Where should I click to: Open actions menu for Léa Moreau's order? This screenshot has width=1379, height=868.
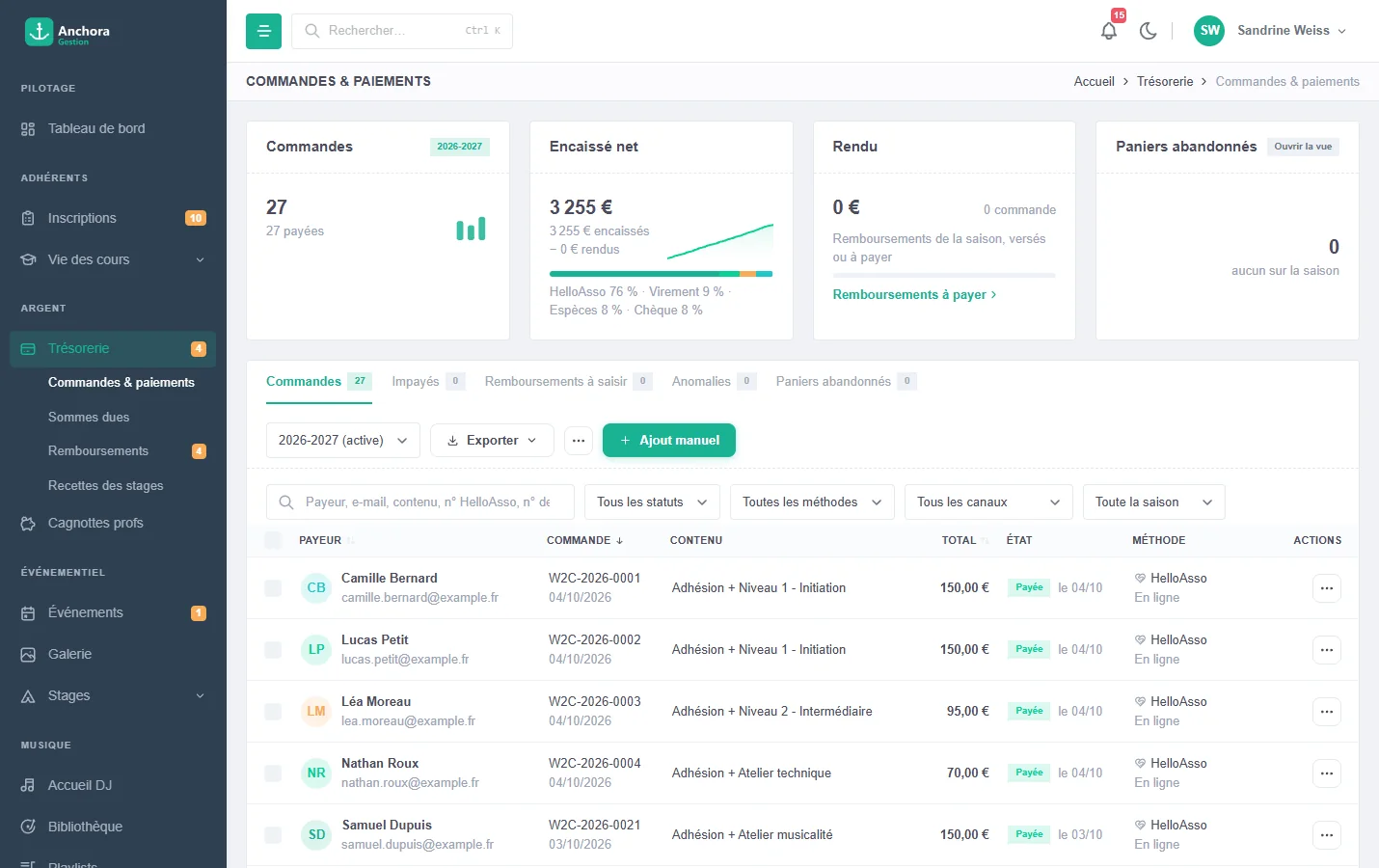(x=1327, y=712)
